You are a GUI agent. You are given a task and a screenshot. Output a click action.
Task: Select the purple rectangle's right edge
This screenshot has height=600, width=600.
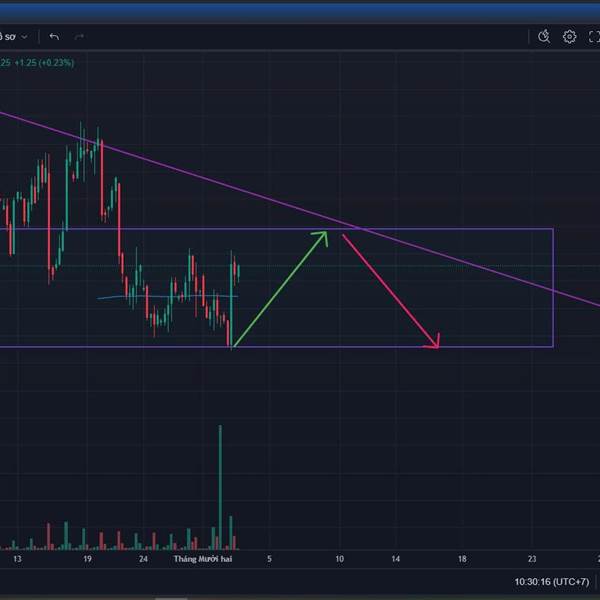coord(553,288)
